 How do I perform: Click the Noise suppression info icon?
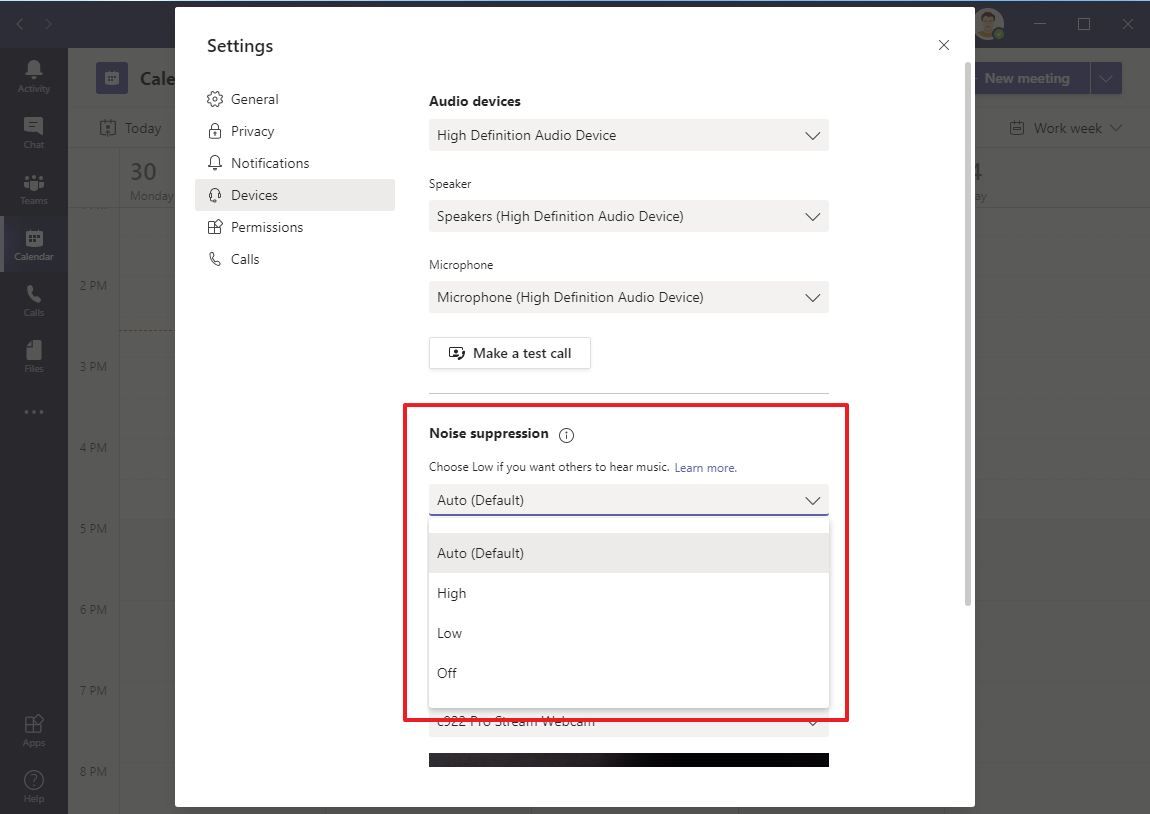coord(566,435)
